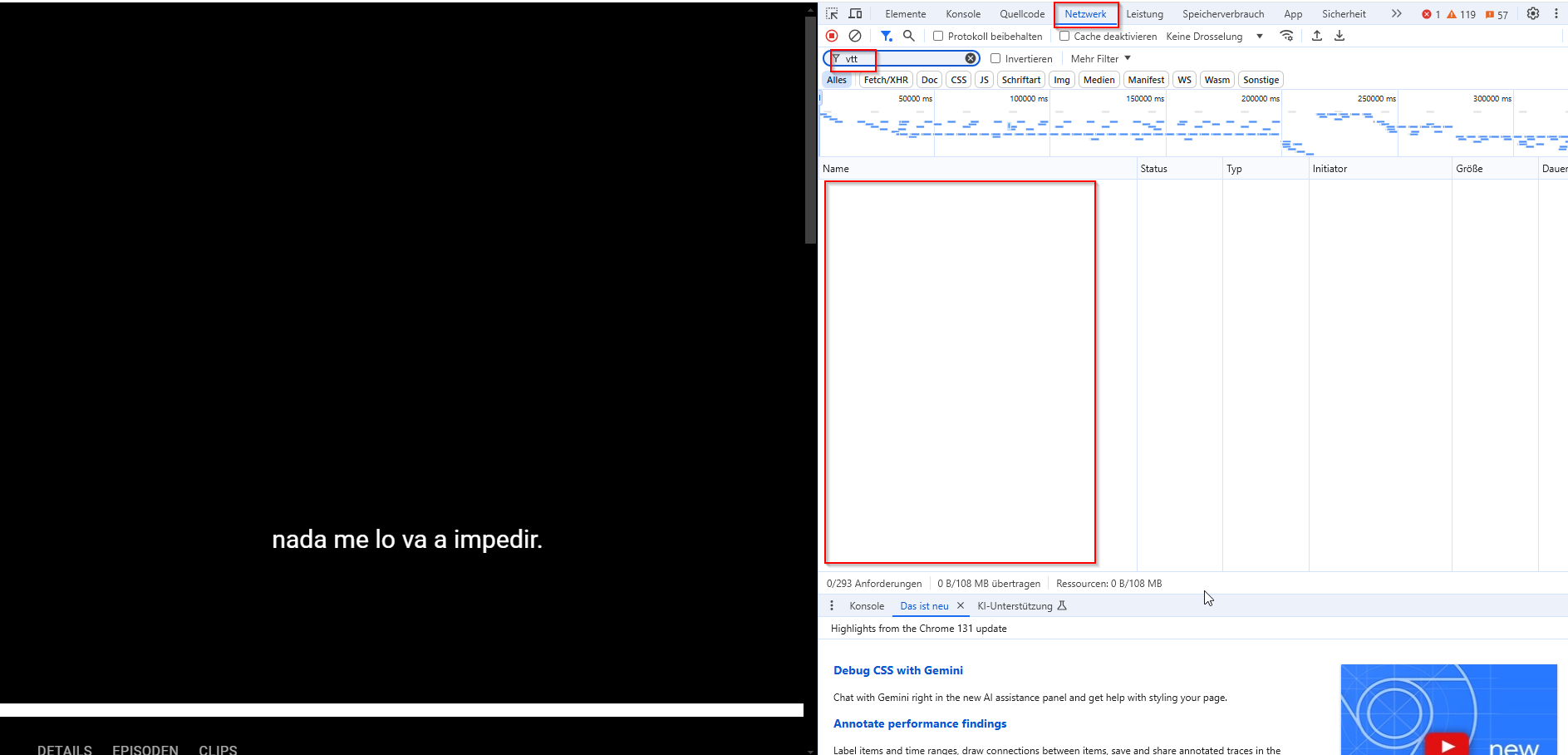
Task: Enable 'Cache deaktivieren' checkbox
Action: click(x=1064, y=36)
